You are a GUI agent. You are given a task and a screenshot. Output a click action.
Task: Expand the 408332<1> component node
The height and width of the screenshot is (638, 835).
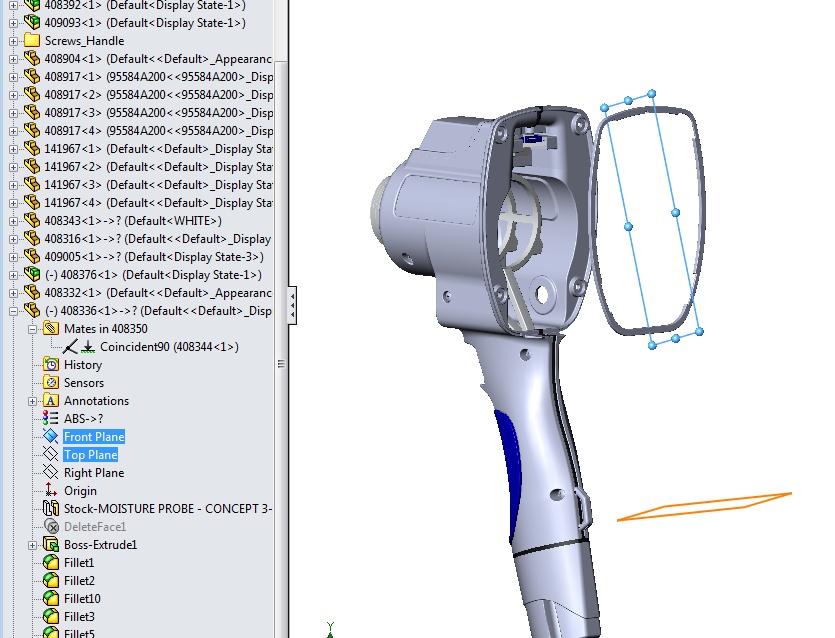coord(13,293)
